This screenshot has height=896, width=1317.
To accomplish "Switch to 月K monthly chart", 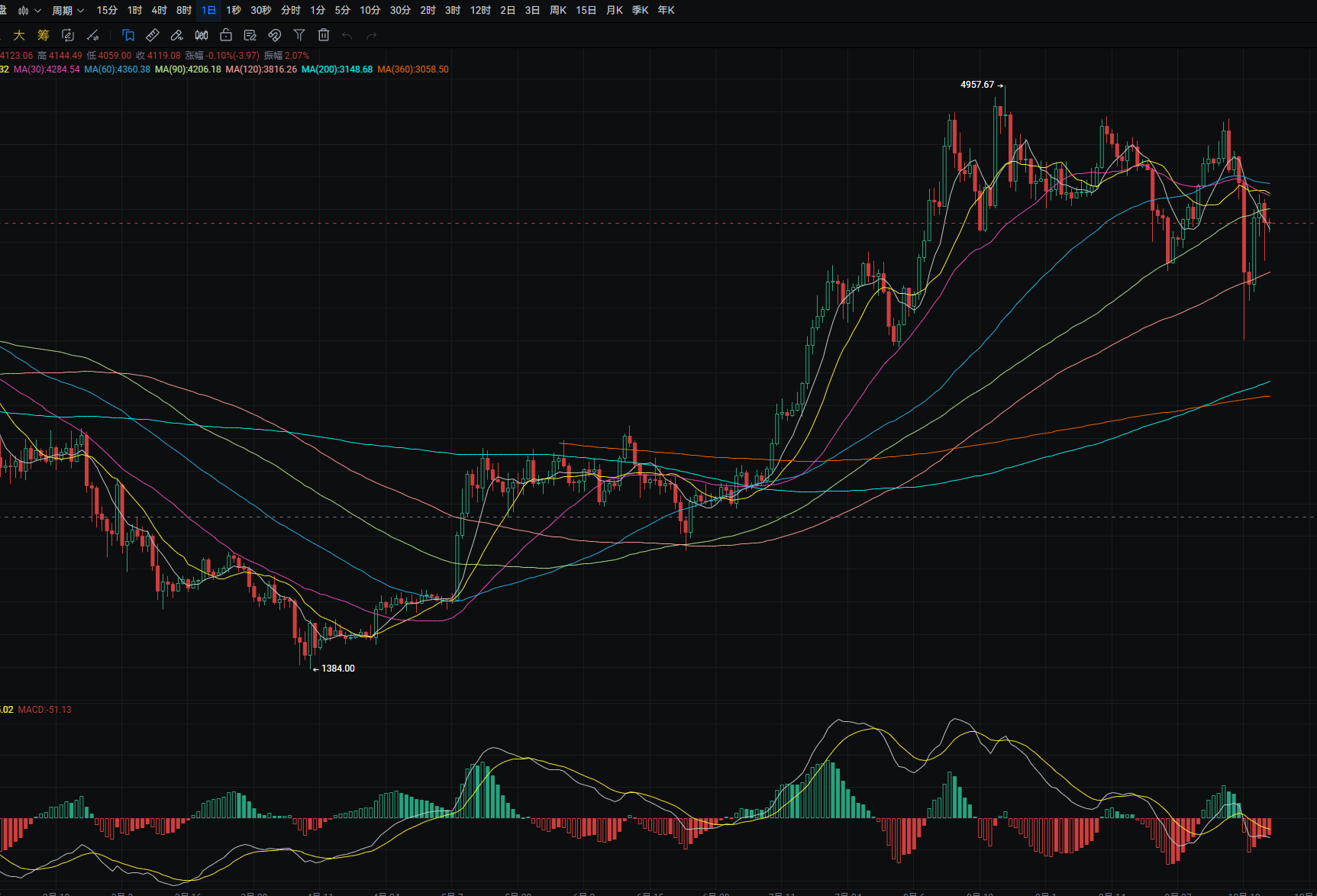I will click(614, 11).
